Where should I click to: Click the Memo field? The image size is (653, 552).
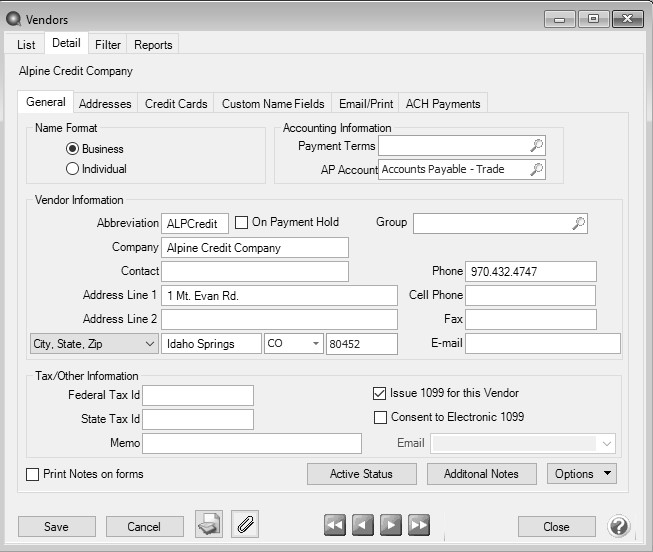(252, 443)
